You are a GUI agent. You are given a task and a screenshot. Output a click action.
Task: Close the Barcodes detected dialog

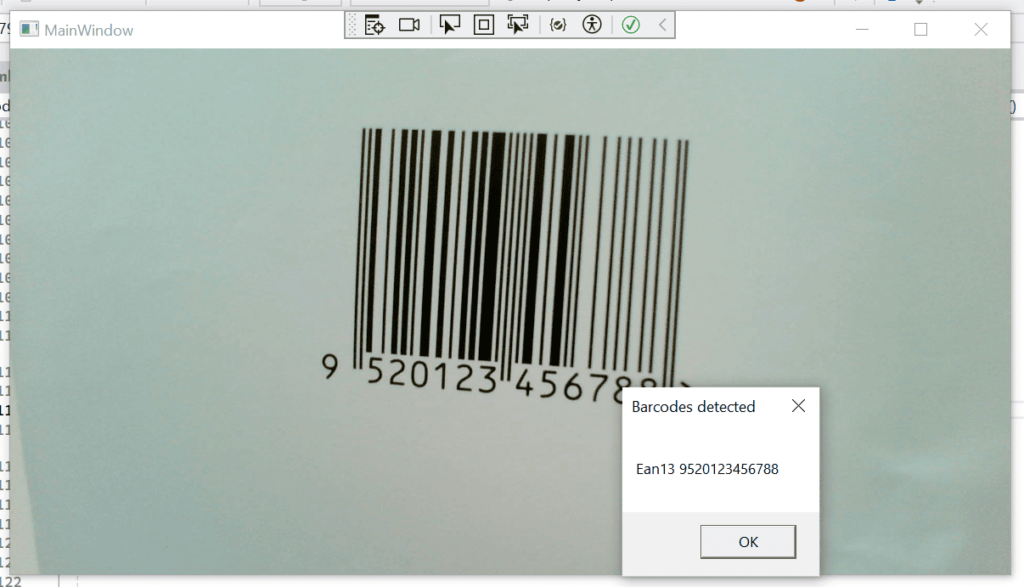(798, 406)
